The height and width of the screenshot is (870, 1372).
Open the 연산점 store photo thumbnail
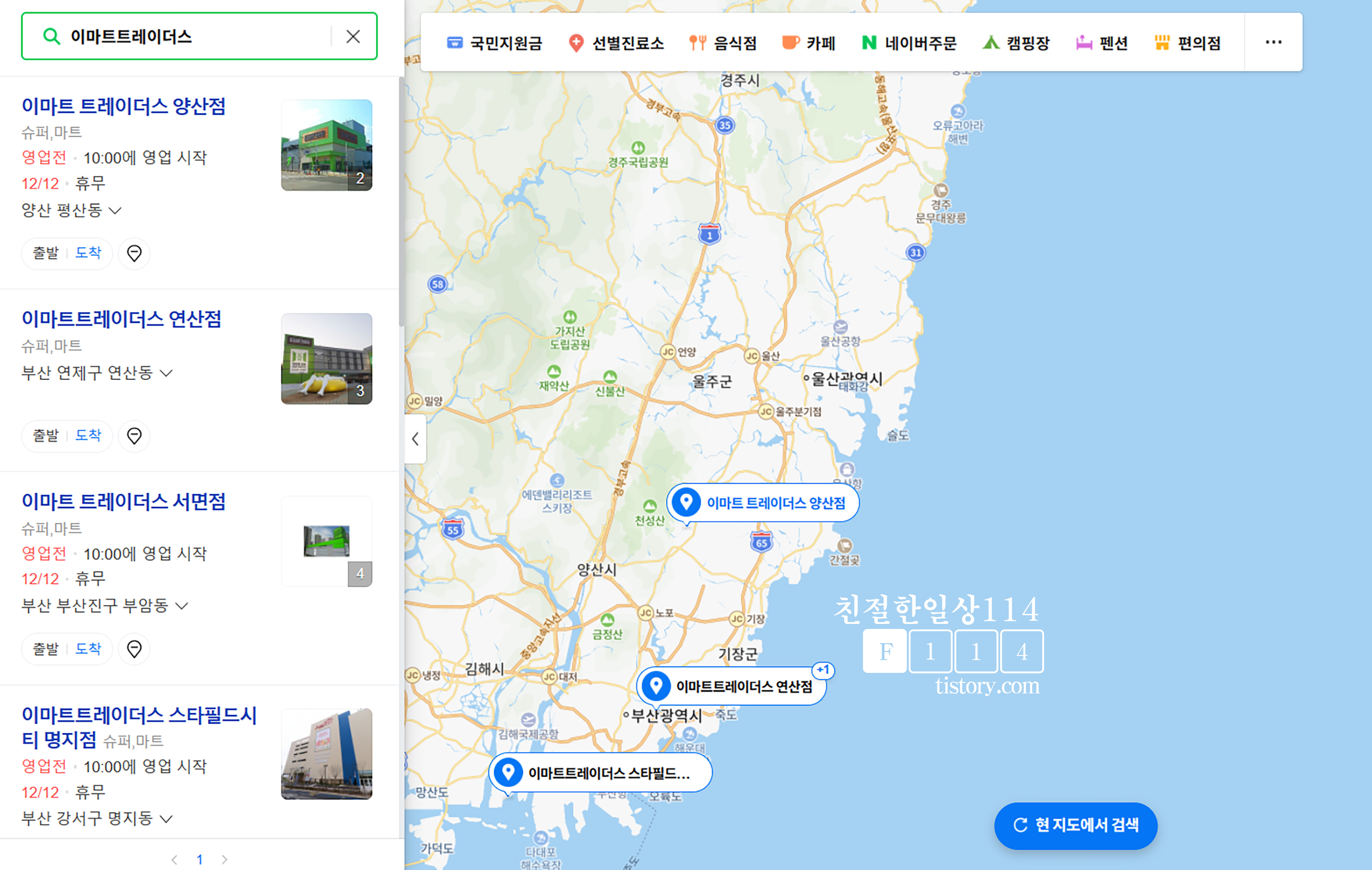pyautogui.click(x=326, y=358)
